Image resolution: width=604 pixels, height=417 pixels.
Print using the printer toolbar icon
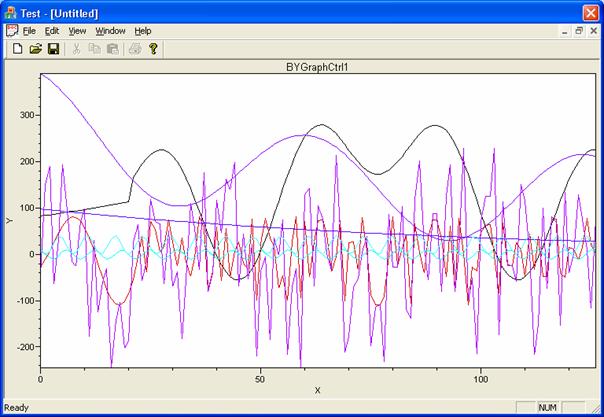coord(135,48)
